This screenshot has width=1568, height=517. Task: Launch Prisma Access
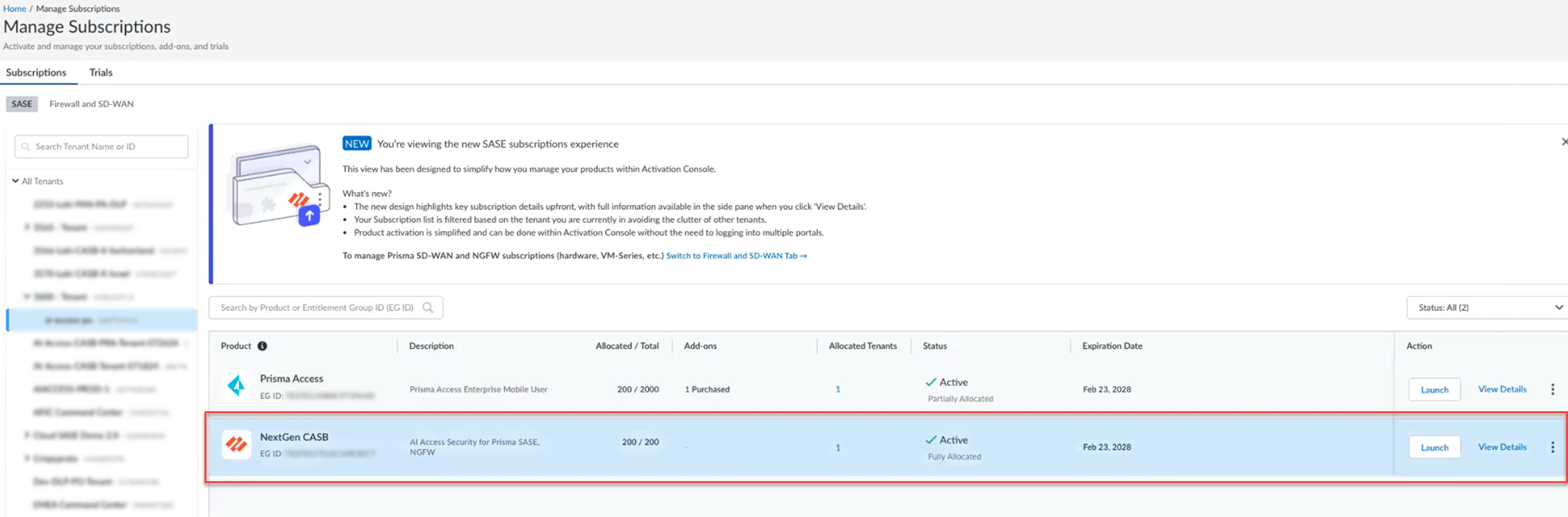[x=1434, y=390]
